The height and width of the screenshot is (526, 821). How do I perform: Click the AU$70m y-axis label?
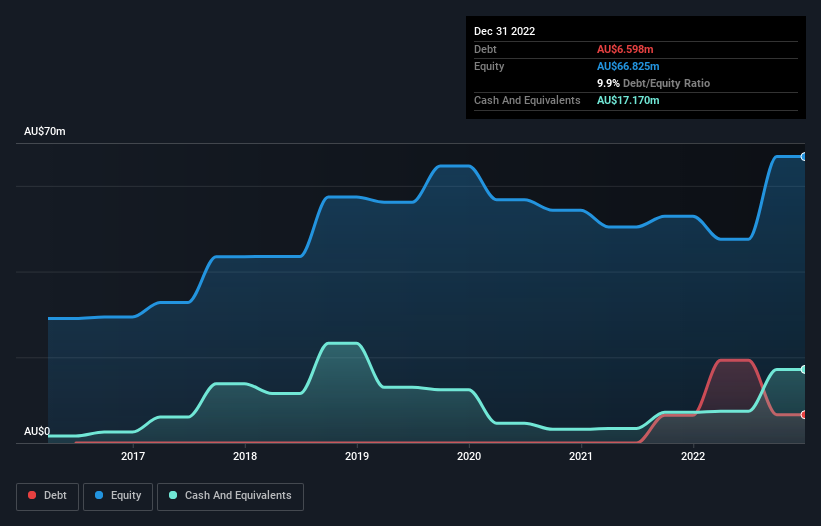coord(45,131)
